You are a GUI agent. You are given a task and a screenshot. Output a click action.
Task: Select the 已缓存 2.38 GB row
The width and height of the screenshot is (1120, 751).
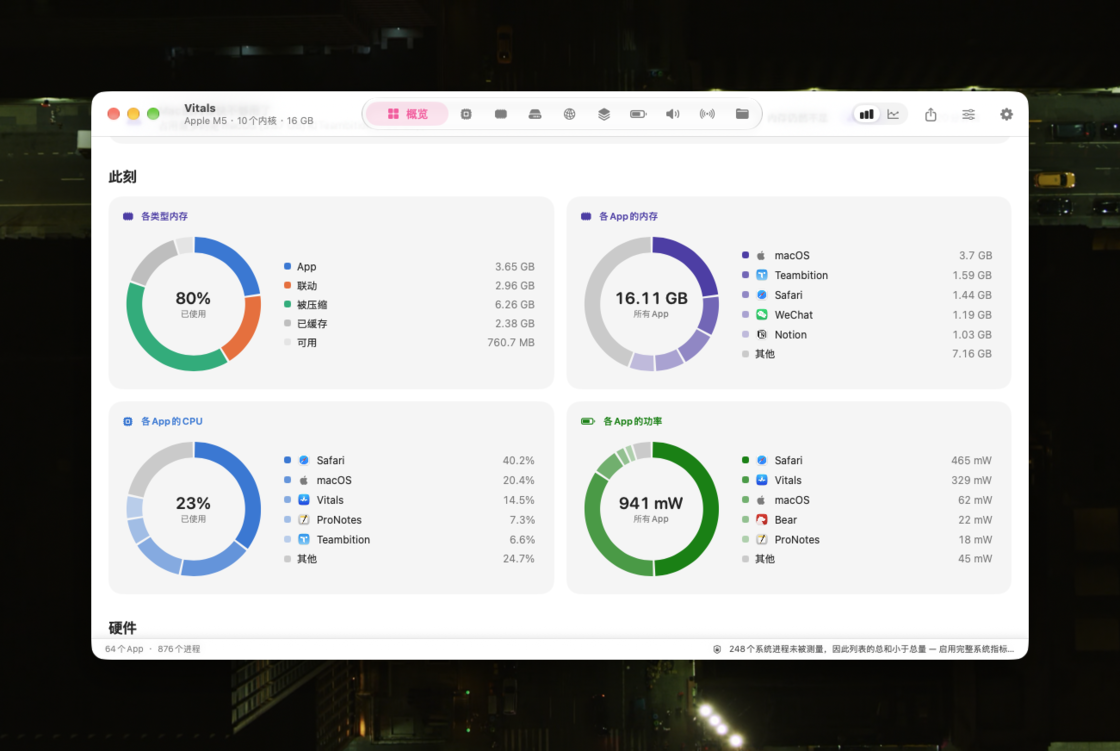409,323
